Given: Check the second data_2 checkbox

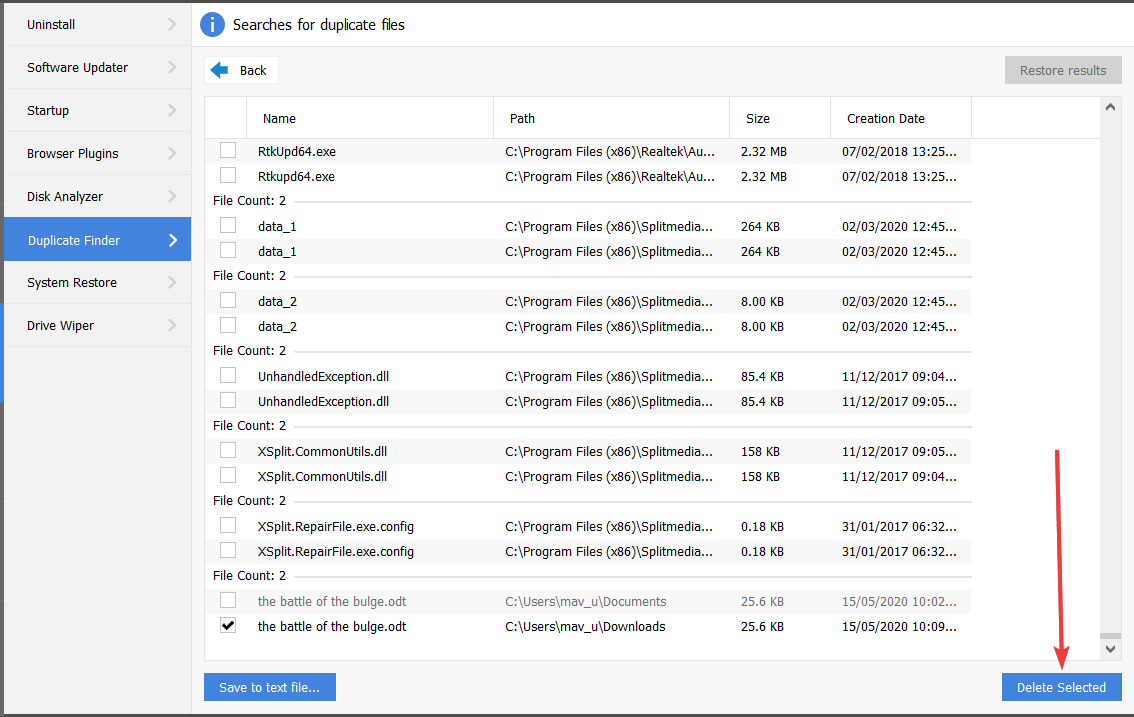Looking at the screenshot, I should tap(228, 326).
